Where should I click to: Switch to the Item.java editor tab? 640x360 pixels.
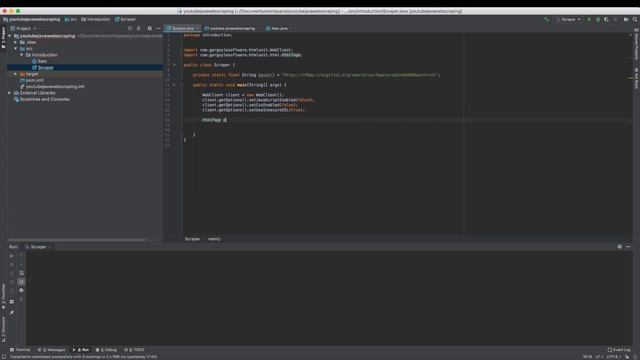(x=277, y=29)
